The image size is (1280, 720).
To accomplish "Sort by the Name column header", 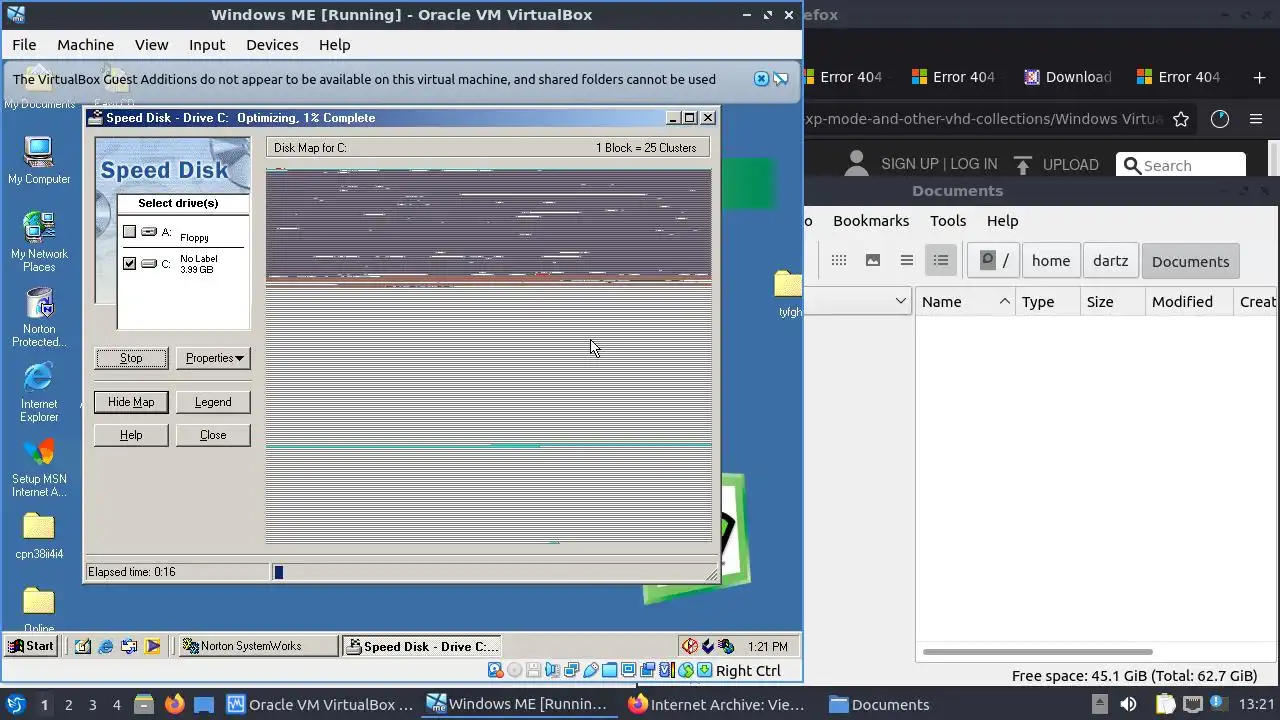I will [x=966, y=302].
